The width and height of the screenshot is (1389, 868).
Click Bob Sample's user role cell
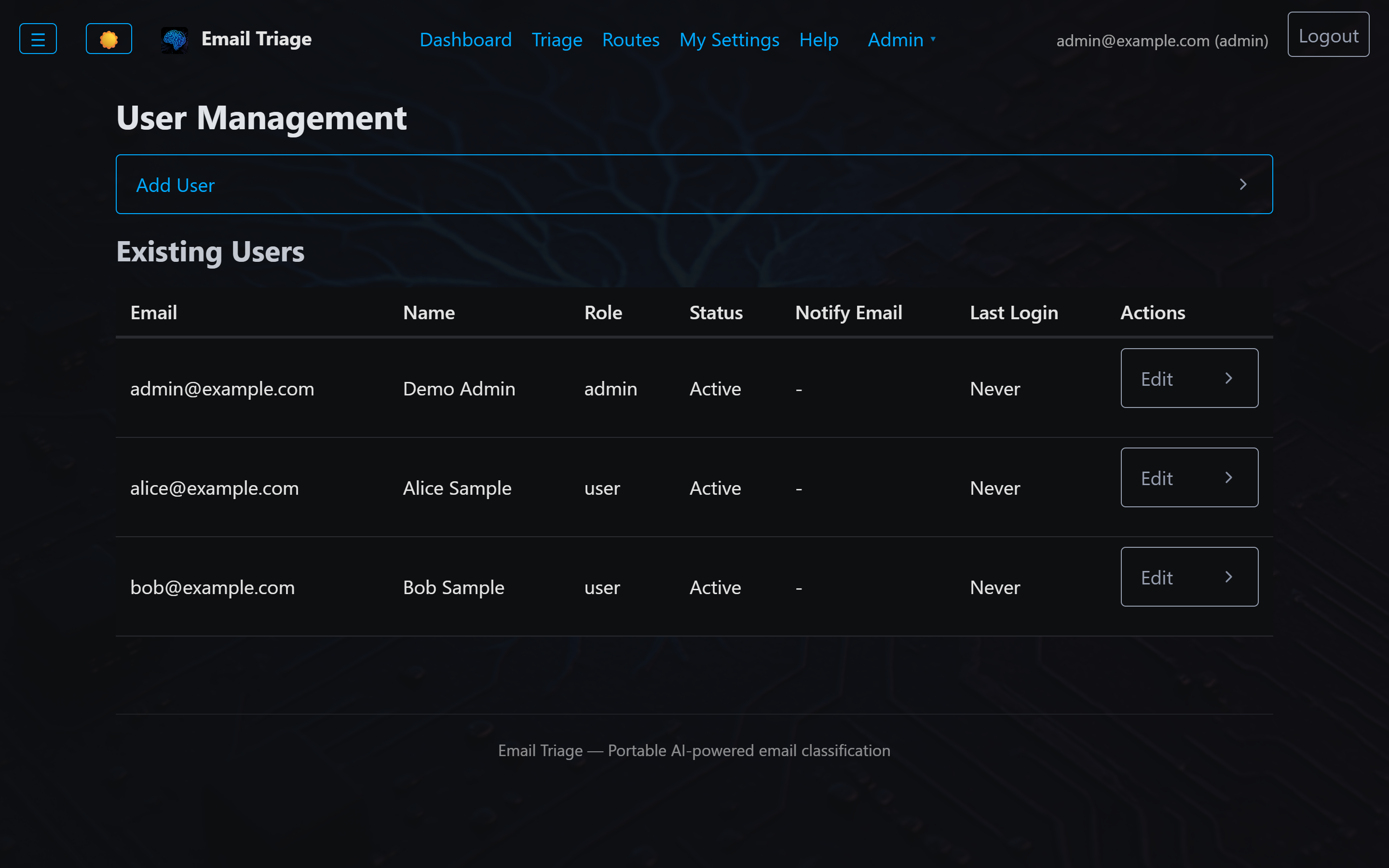tap(602, 588)
